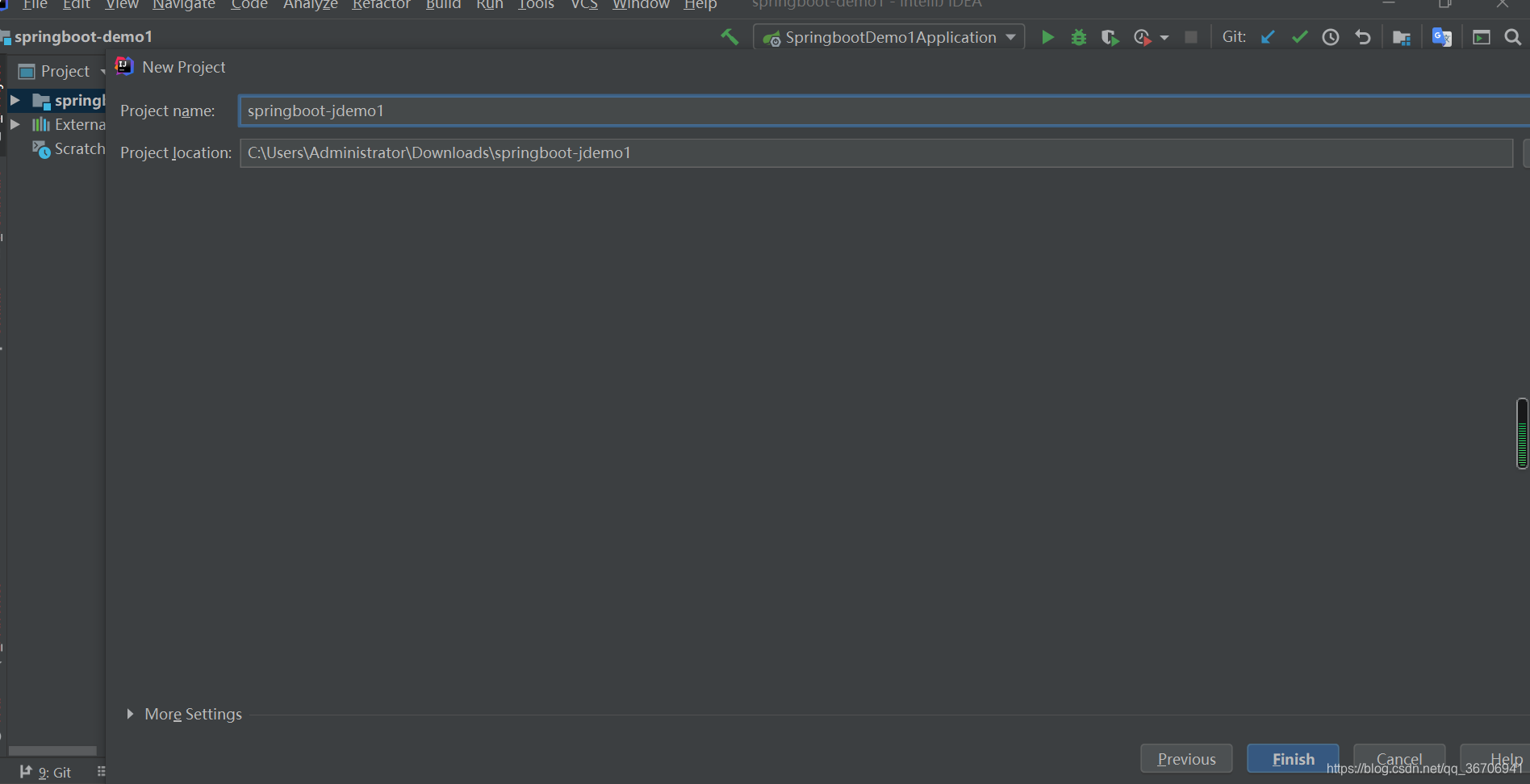
Task: Click the Run with Profiler icon
Action: [x=1143, y=37]
